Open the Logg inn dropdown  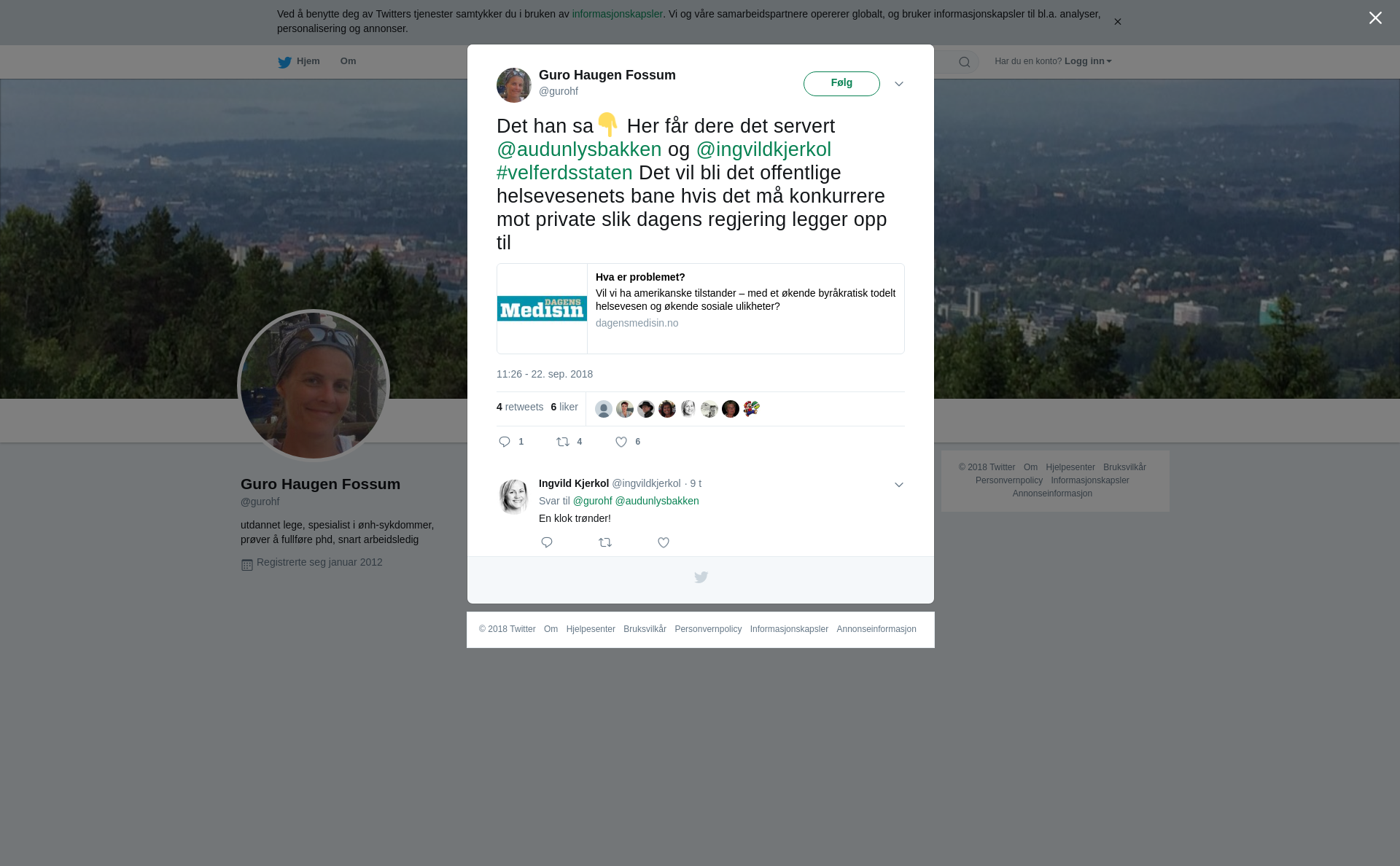click(1088, 61)
